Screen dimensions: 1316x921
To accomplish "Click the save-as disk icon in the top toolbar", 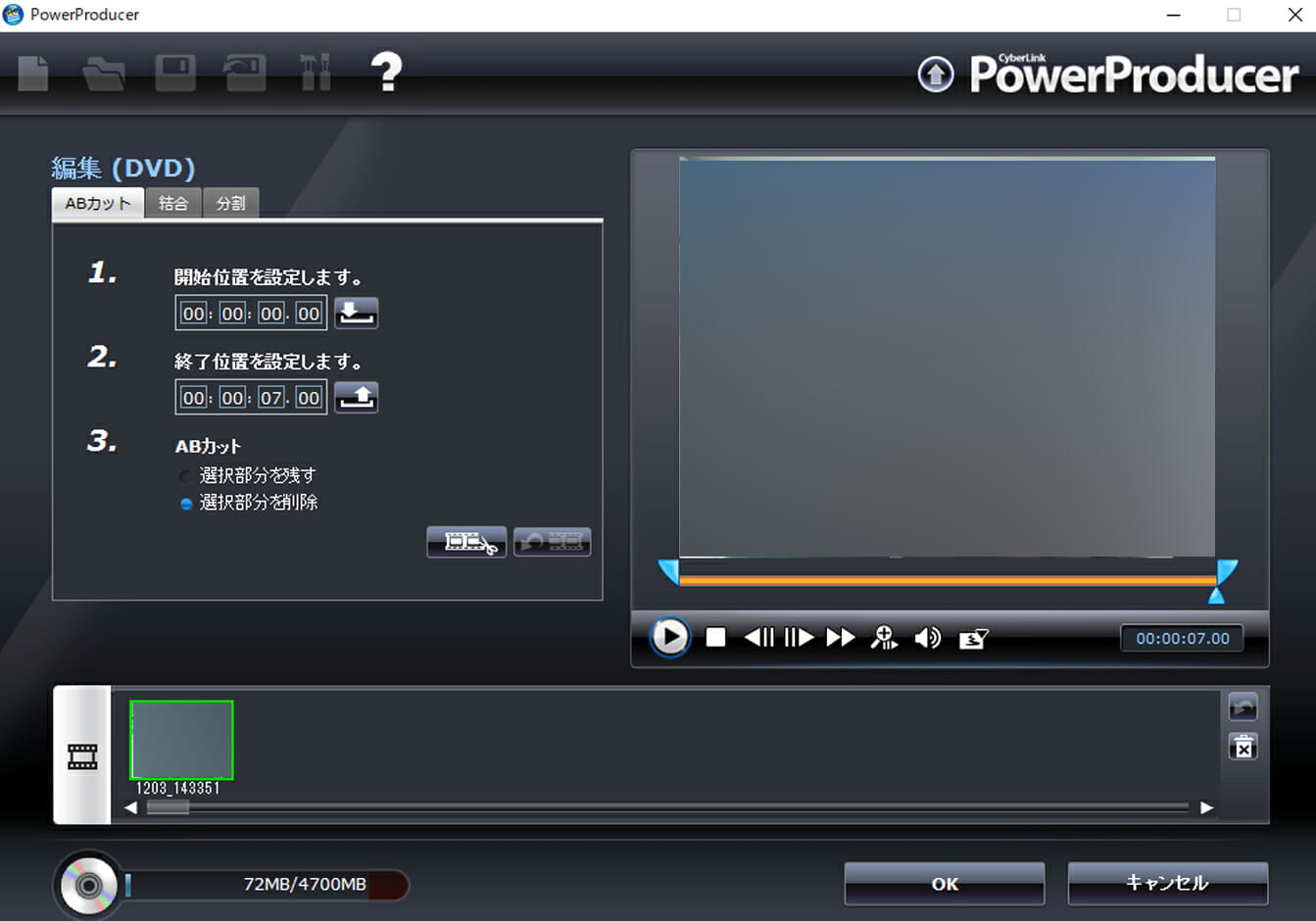I will tap(245, 73).
